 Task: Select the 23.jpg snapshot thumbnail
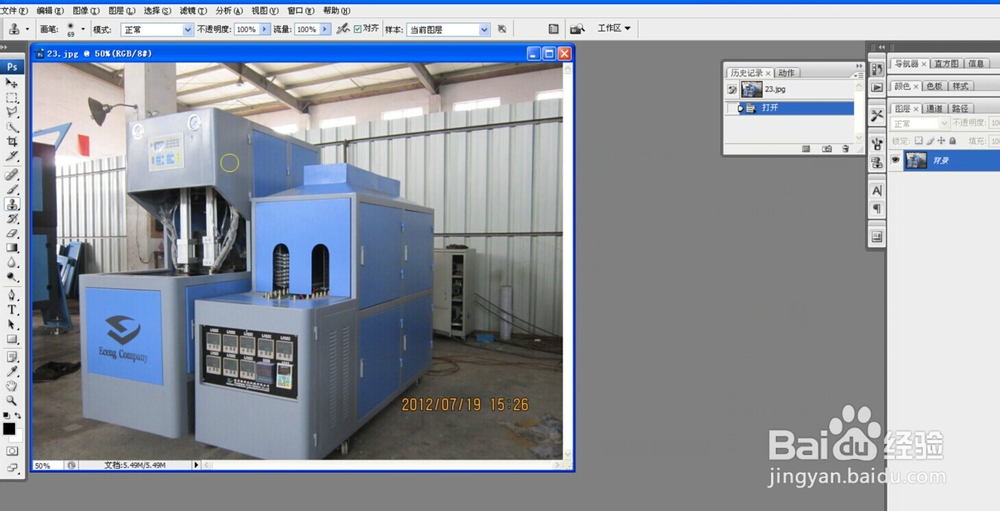pyautogui.click(x=751, y=89)
